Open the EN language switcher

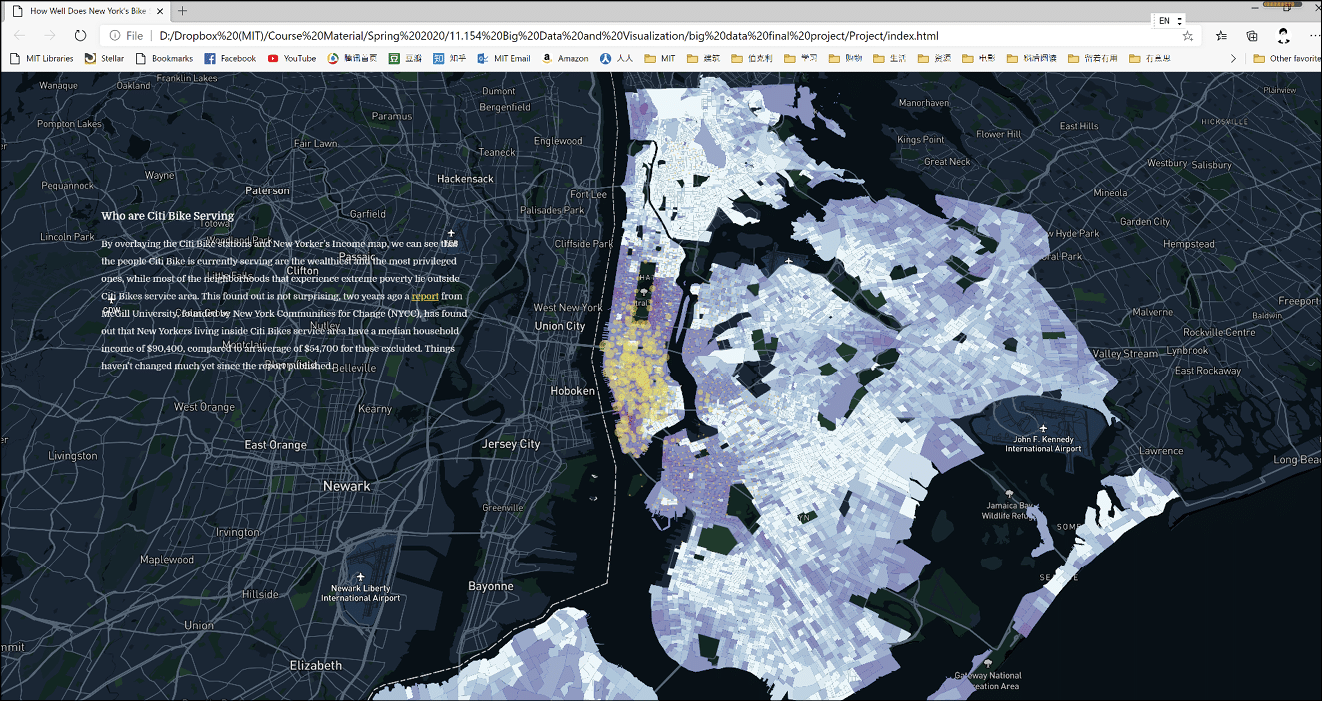1169,20
